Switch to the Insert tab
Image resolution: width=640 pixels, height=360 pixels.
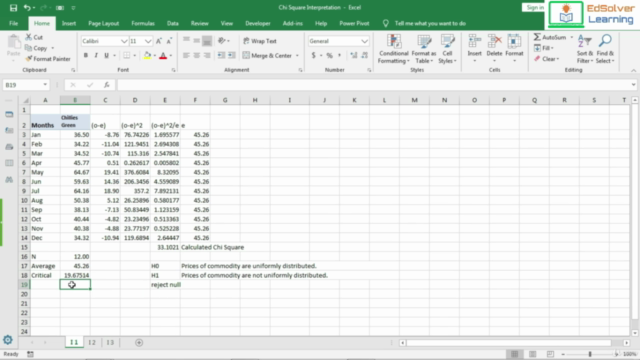click(x=69, y=24)
